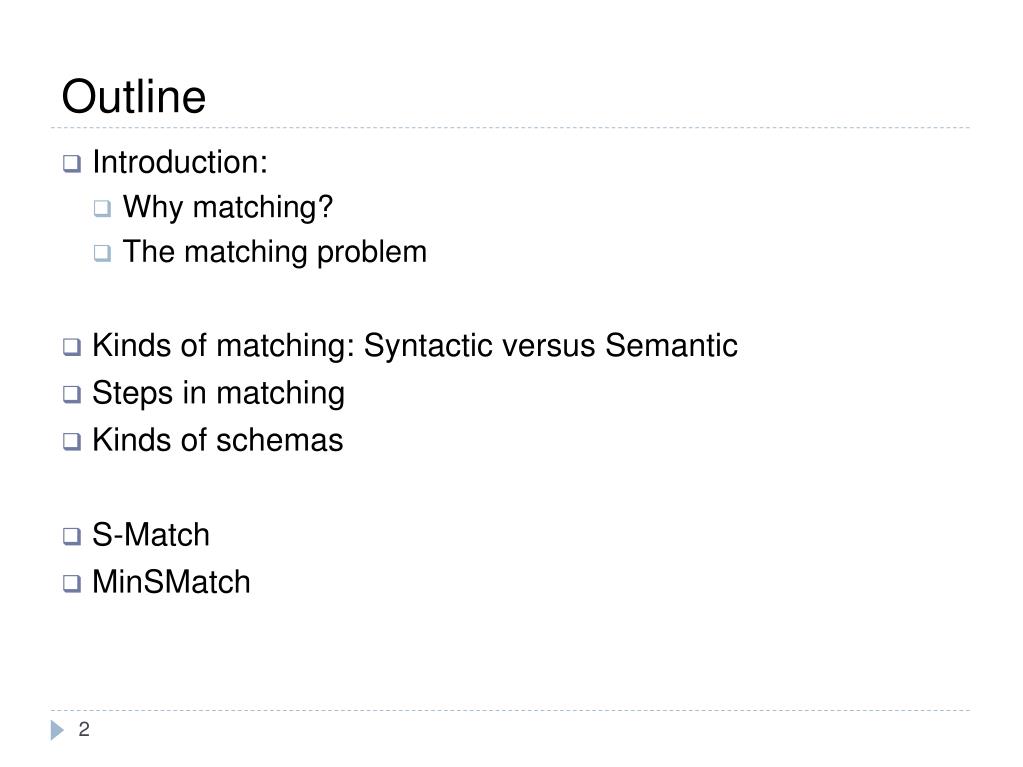This screenshot has height=767, width=1023.
Task: Click the blue triangle beside slide number
Action: (x=57, y=730)
